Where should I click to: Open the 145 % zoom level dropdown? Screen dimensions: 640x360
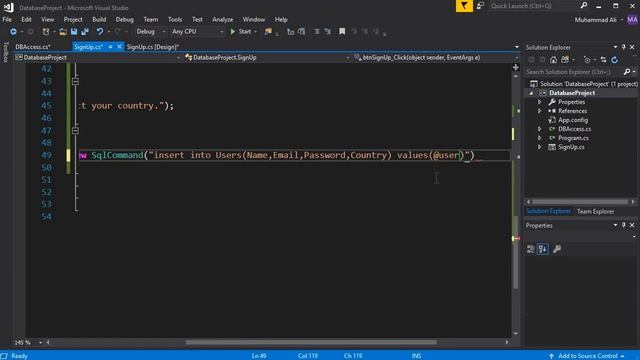pos(40,342)
